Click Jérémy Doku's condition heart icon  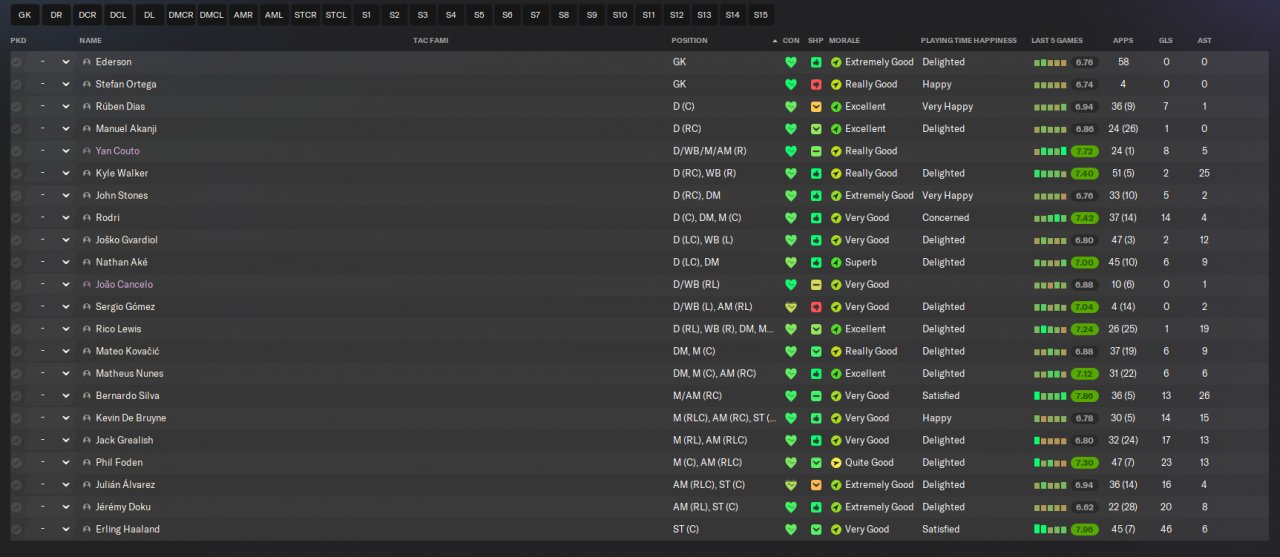pos(791,507)
